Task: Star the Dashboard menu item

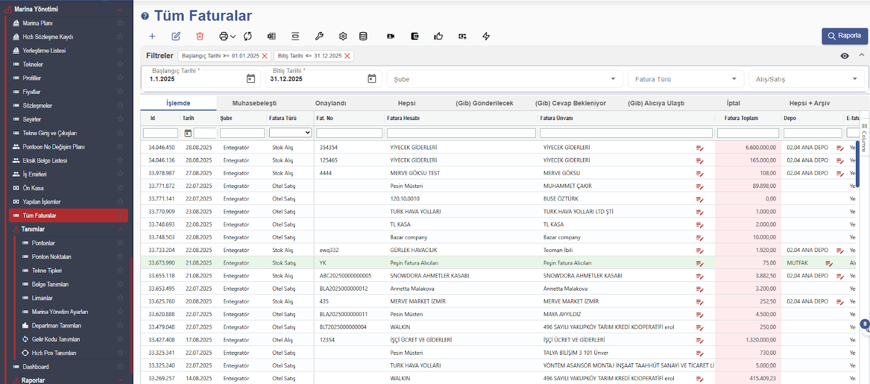Action: 120,367
